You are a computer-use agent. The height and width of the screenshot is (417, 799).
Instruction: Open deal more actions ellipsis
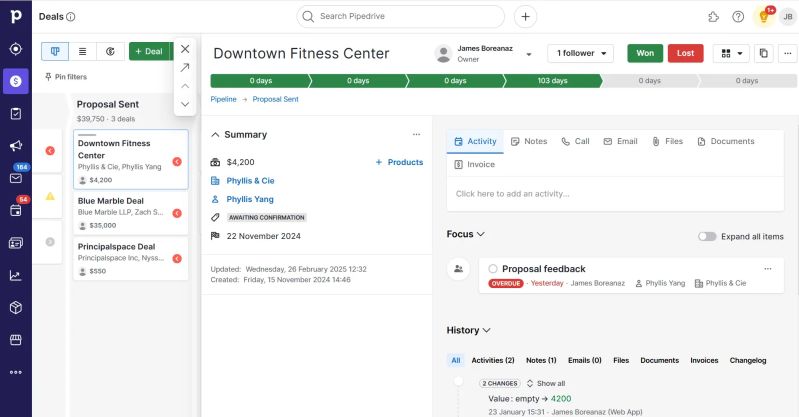[x=788, y=53]
